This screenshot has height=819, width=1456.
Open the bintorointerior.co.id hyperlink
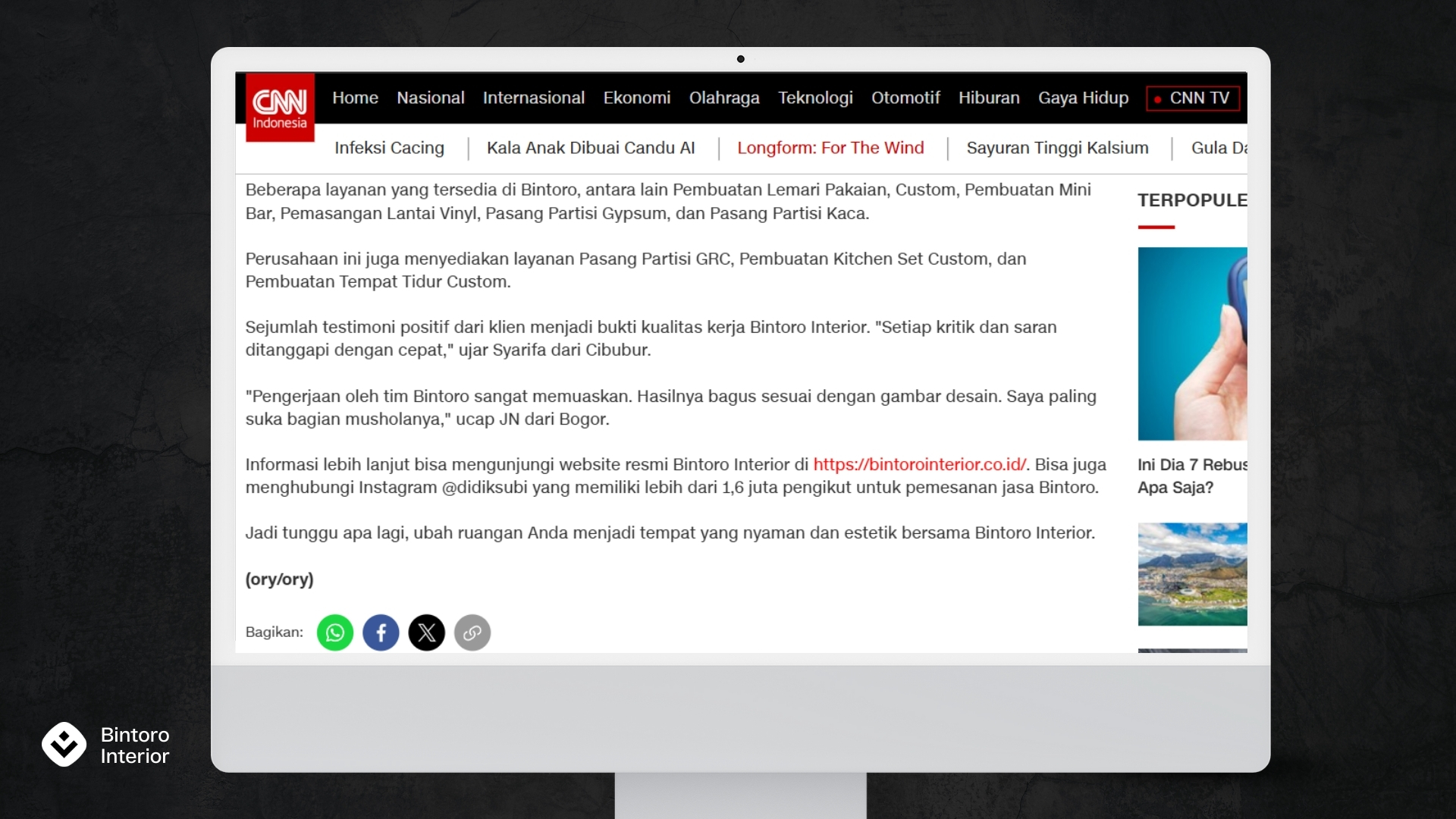click(919, 464)
